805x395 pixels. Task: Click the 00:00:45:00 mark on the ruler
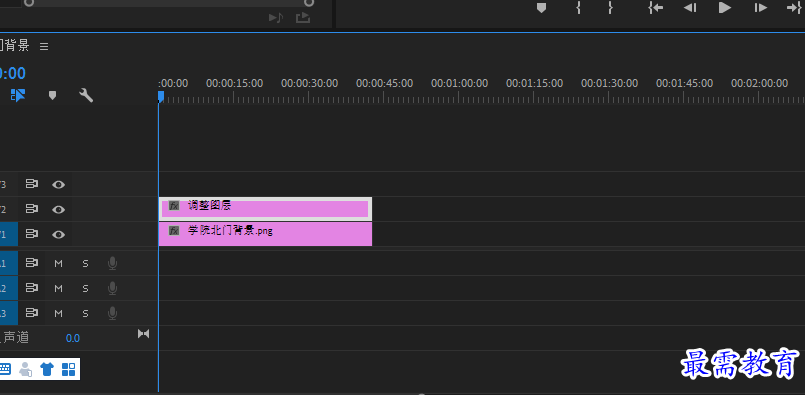click(x=384, y=83)
